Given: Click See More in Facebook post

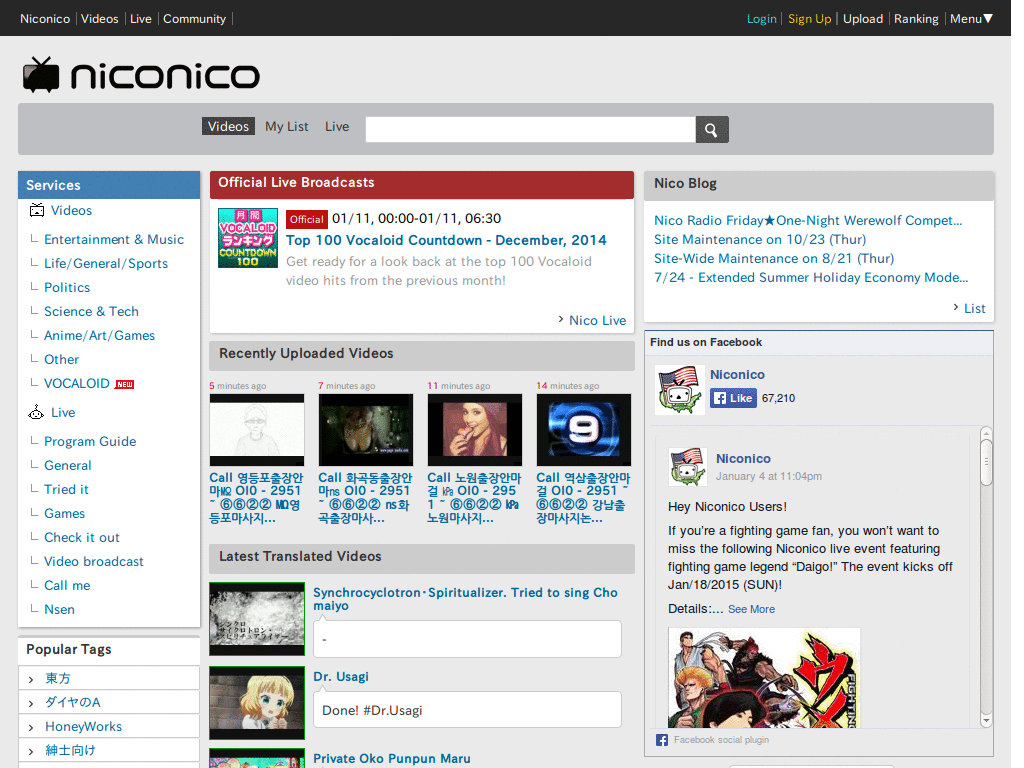Looking at the screenshot, I should (x=751, y=609).
